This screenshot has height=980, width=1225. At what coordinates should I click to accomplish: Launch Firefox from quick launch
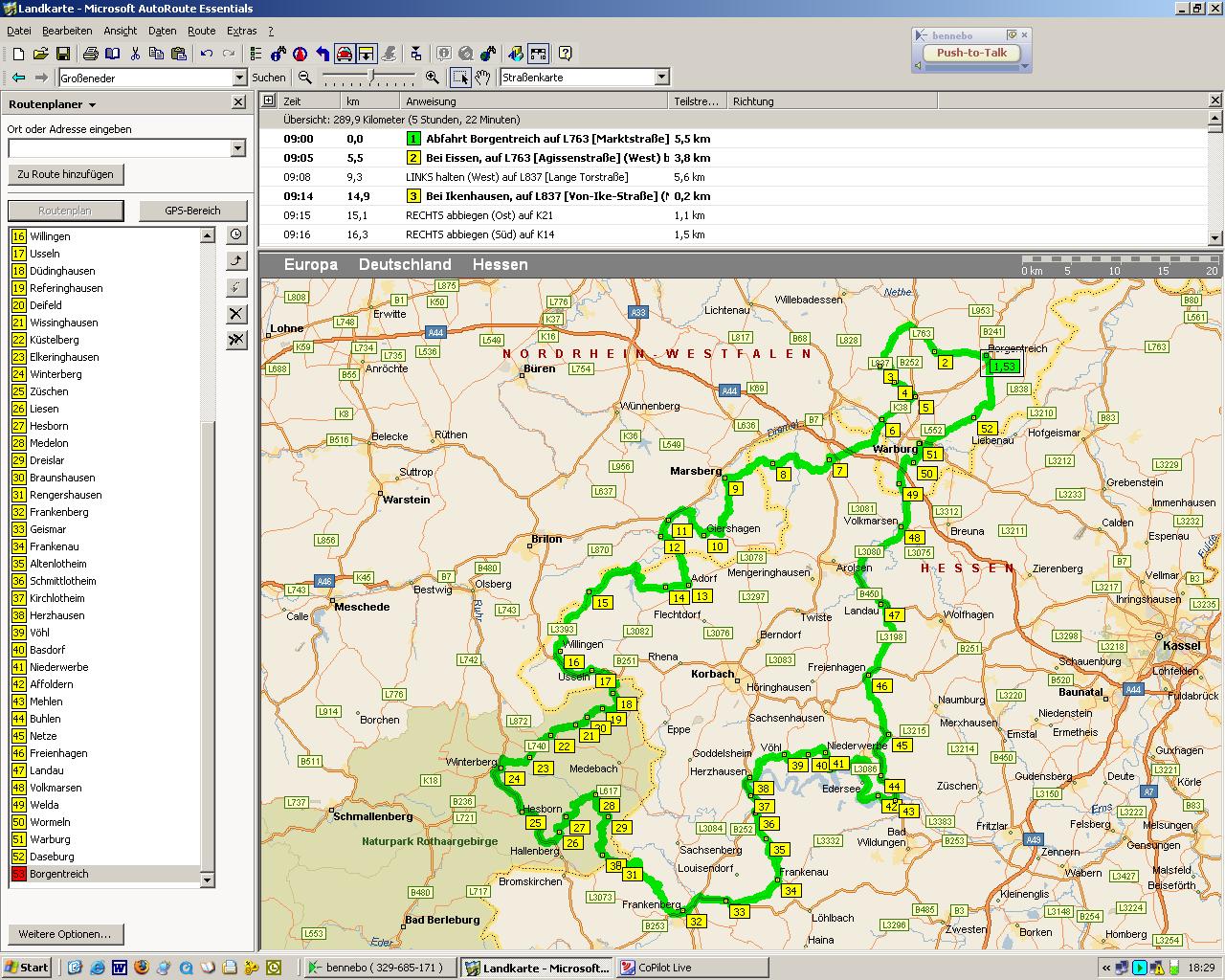[x=142, y=968]
